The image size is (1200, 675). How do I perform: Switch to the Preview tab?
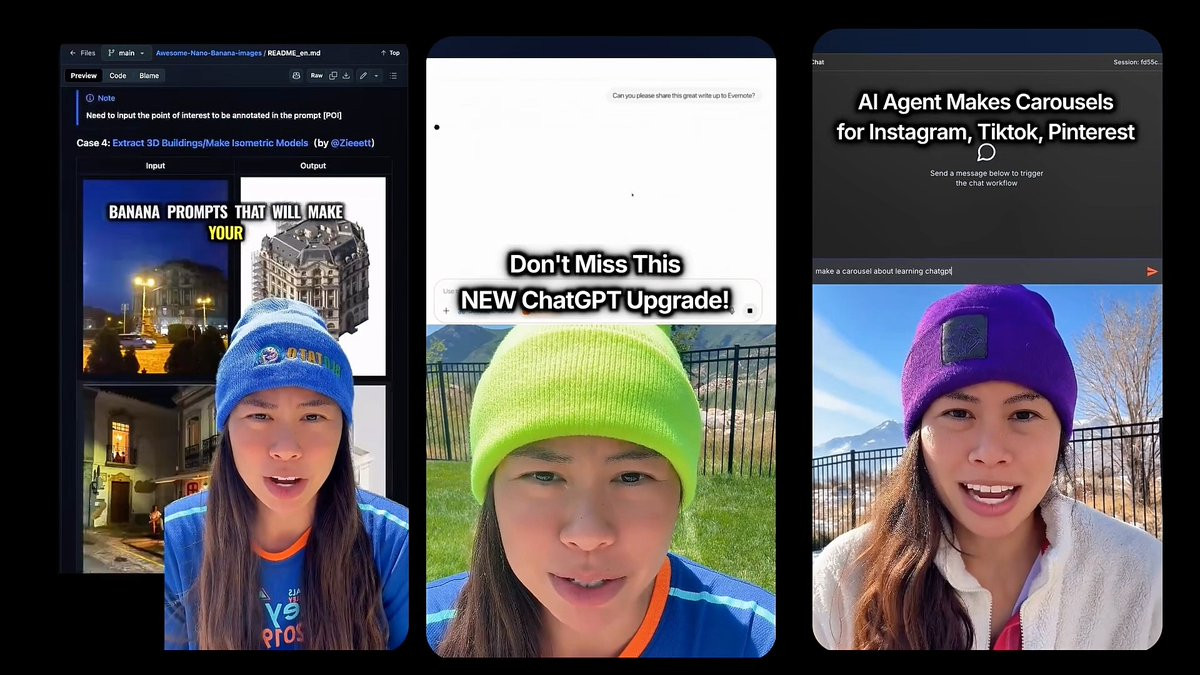point(84,76)
